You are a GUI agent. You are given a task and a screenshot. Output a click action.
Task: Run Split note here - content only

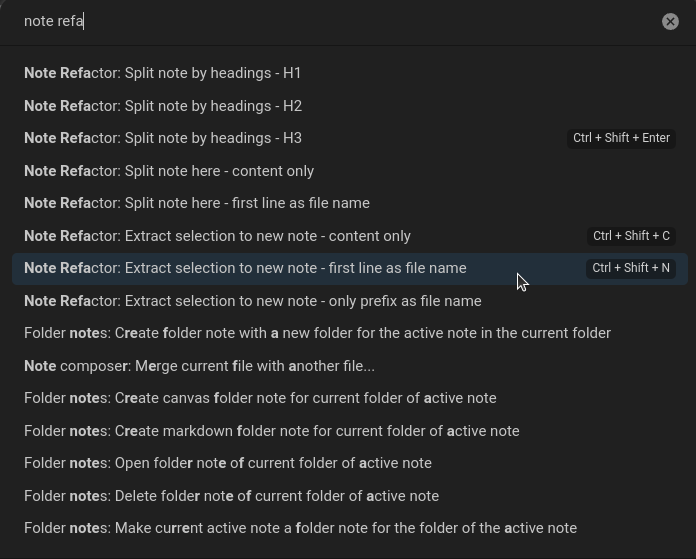(169, 171)
